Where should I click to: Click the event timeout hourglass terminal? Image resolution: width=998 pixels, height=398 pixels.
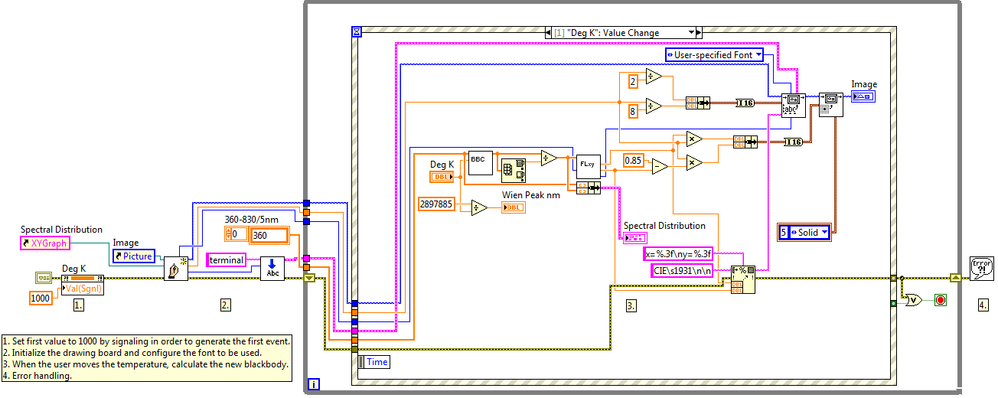pos(356,31)
